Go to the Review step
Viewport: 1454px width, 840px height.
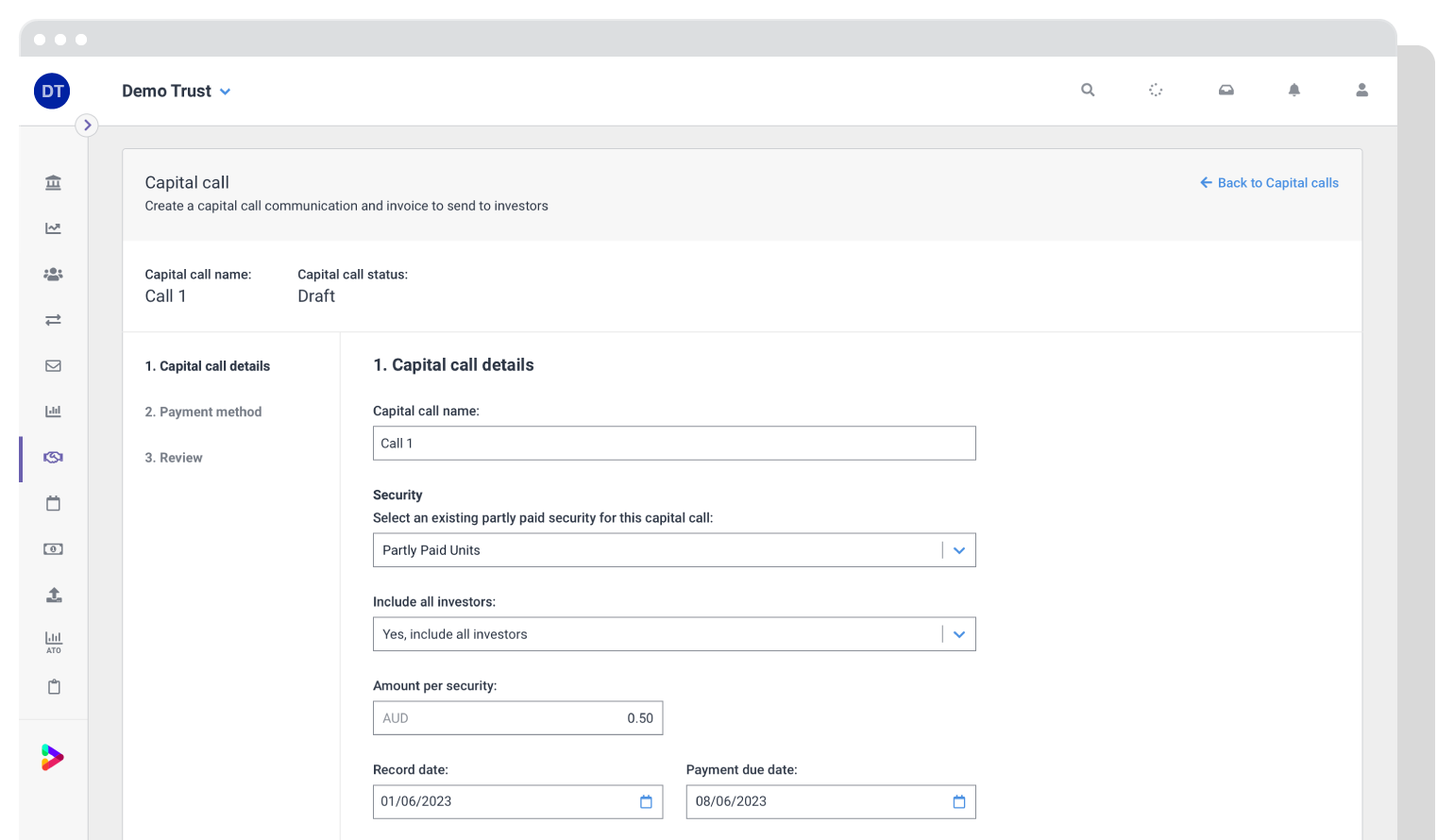[x=174, y=457]
